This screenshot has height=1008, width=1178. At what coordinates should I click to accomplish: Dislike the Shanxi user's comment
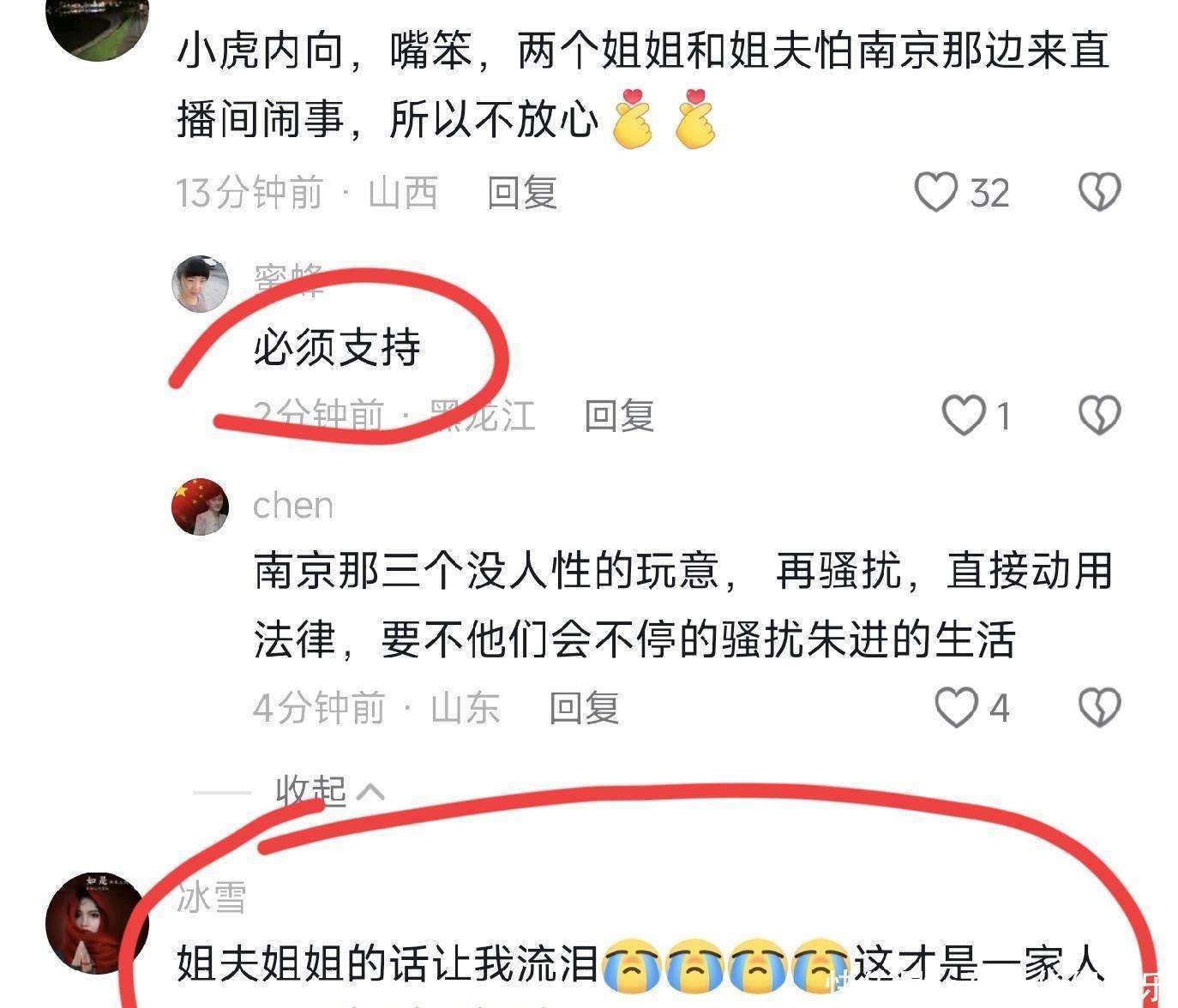(1099, 192)
